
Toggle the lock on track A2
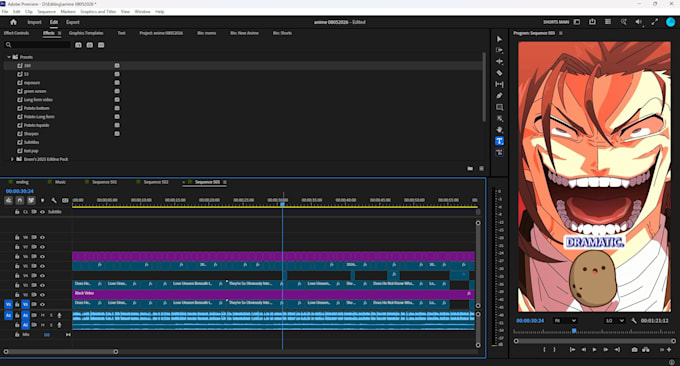coord(17,325)
